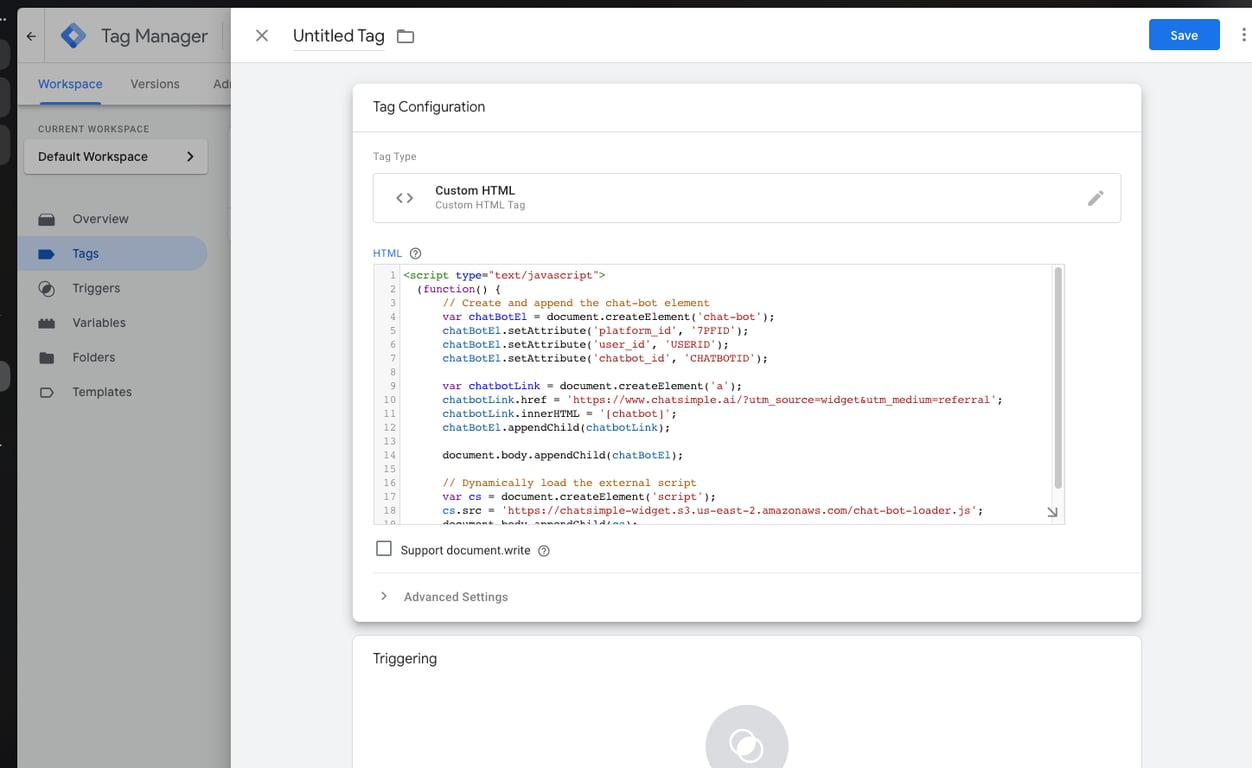Rename the Untitled Tag title field
This screenshot has width=1252, height=768.
(338, 36)
